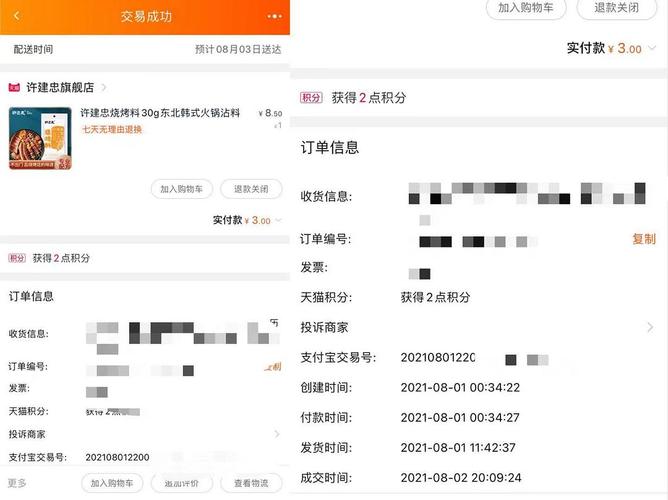Open 投诉商家 row chevron in left screen
This screenshot has height=500, width=668.
(x=276, y=434)
